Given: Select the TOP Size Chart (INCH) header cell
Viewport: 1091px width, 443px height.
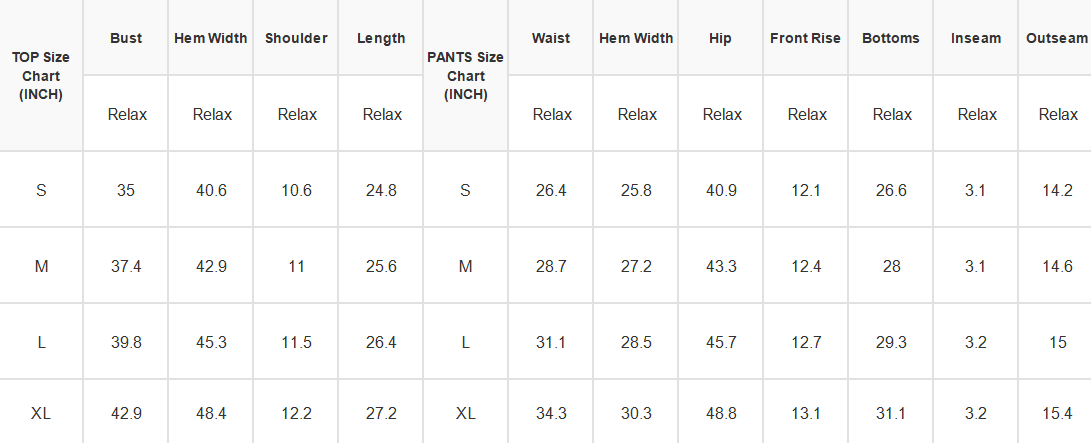Looking at the screenshot, I should click(x=41, y=75).
